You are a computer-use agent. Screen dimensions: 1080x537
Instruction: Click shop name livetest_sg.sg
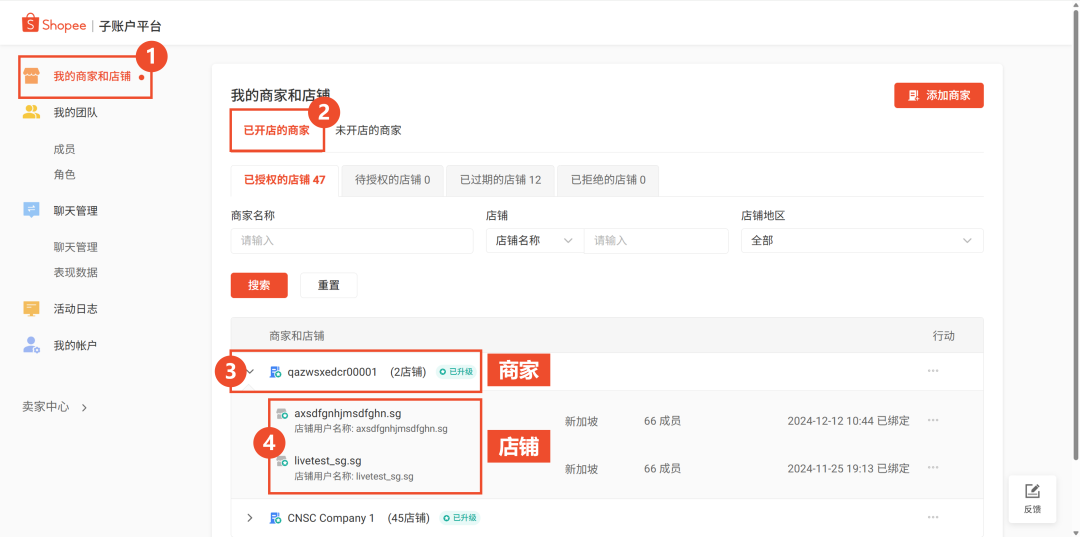(328, 461)
